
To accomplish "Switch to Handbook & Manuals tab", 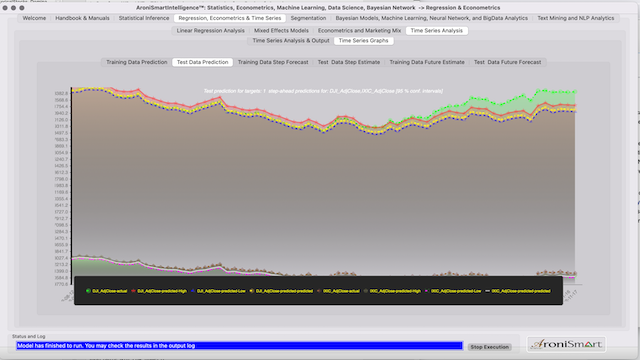I will coord(82,18).
